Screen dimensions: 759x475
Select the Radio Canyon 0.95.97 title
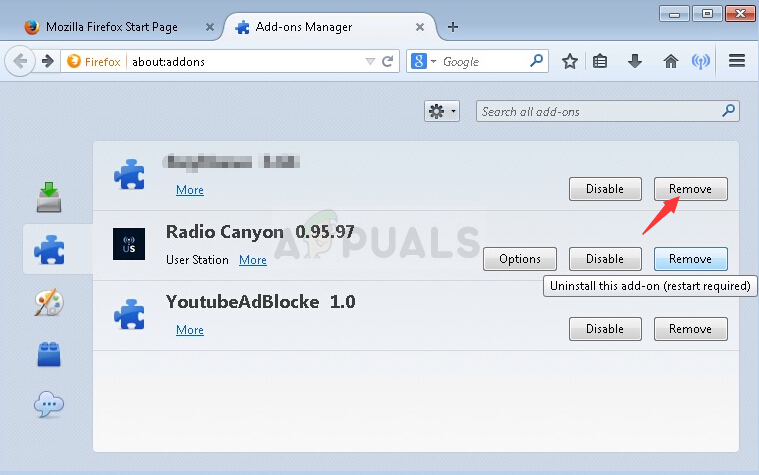tap(260, 232)
